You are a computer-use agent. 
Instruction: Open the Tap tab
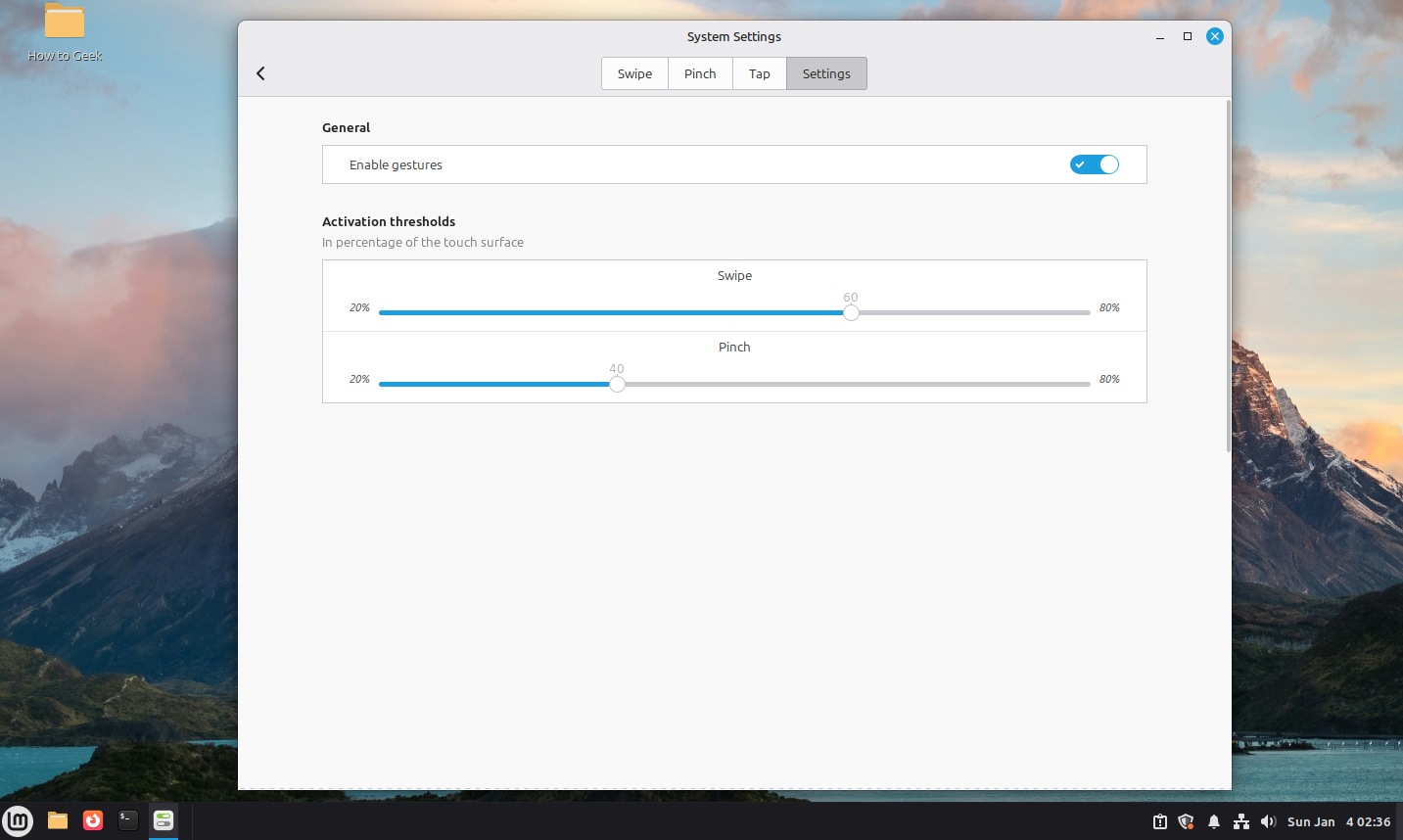pyautogui.click(x=759, y=72)
